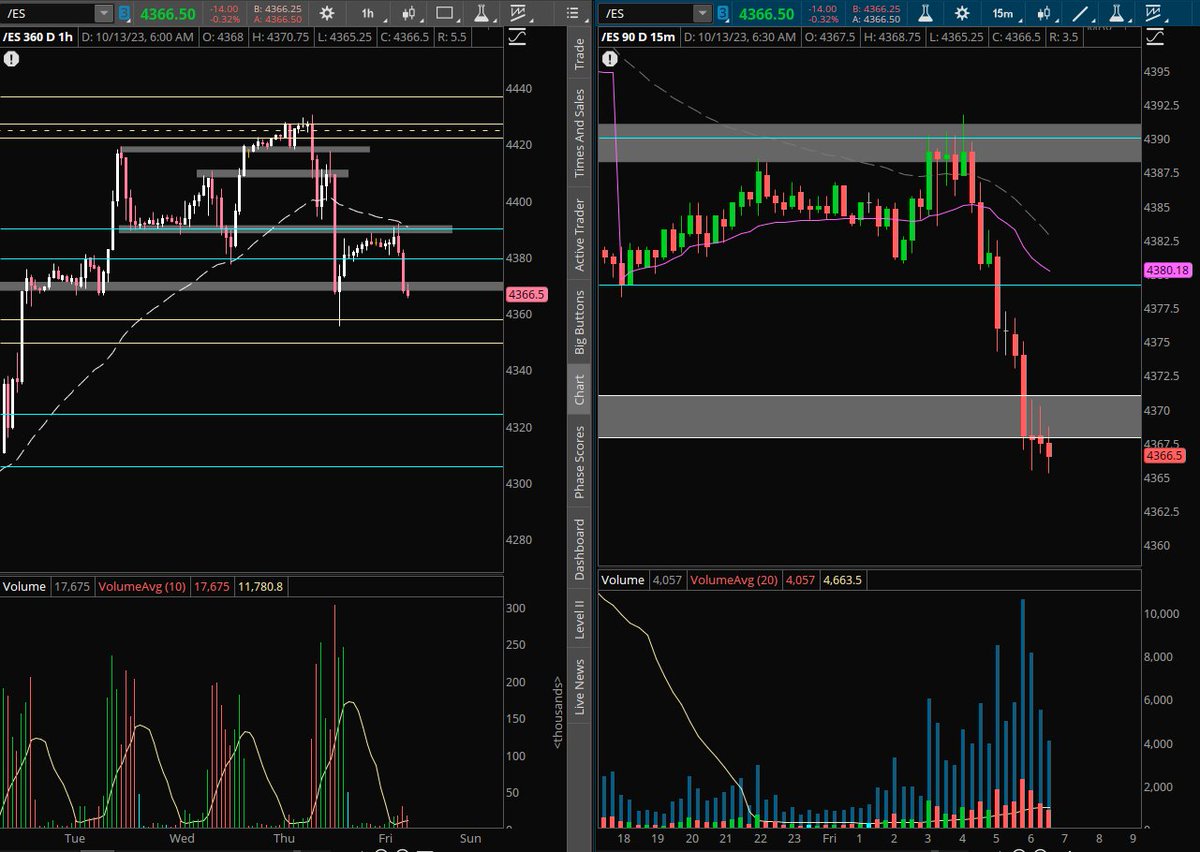Open rectangle drawing tool in left chart
The height and width of the screenshot is (852, 1200).
click(445, 13)
